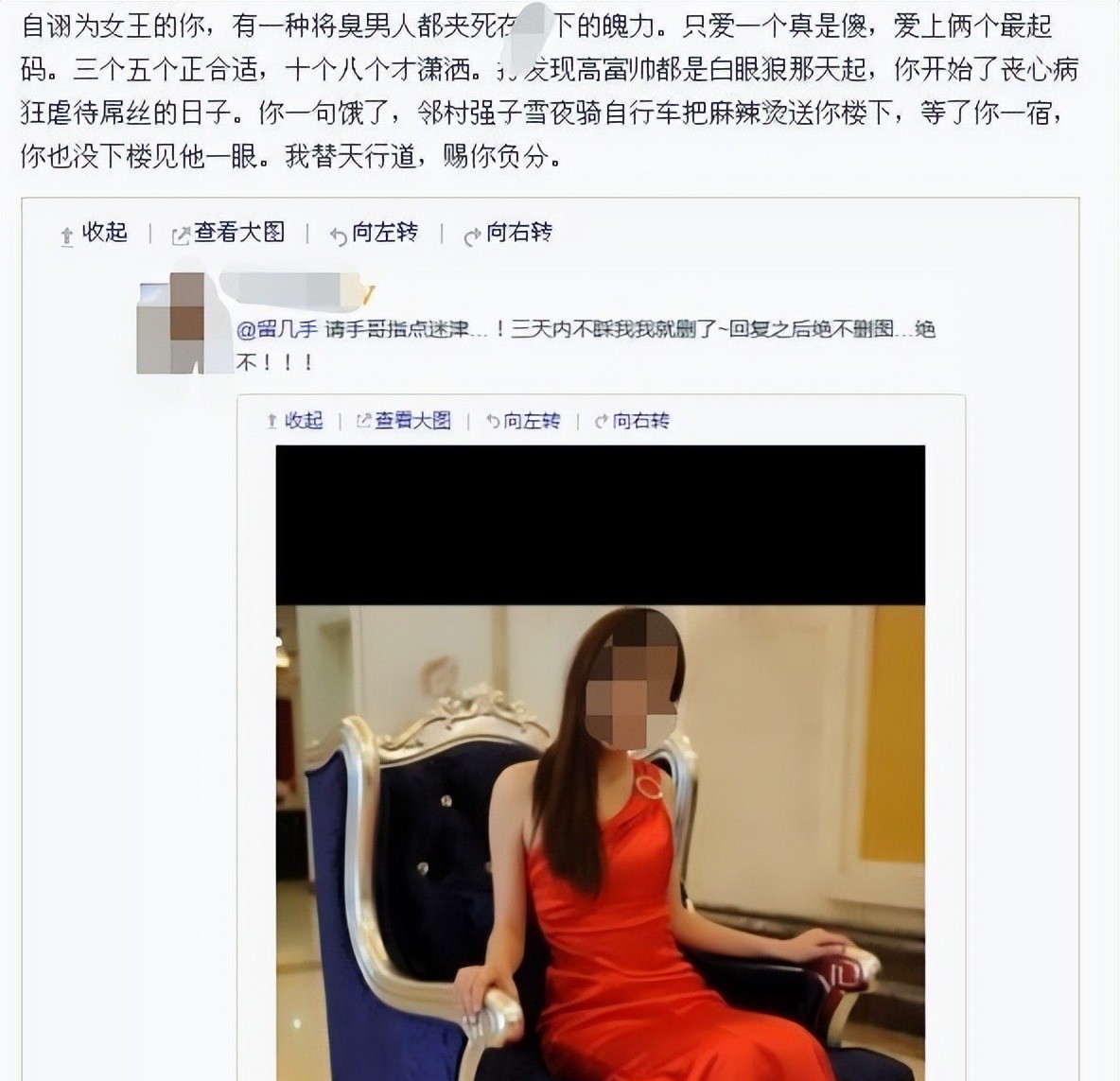The height and width of the screenshot is (1081, 1120).
Task: Rotate the outer image with 向左转 text
Action: 384,232
